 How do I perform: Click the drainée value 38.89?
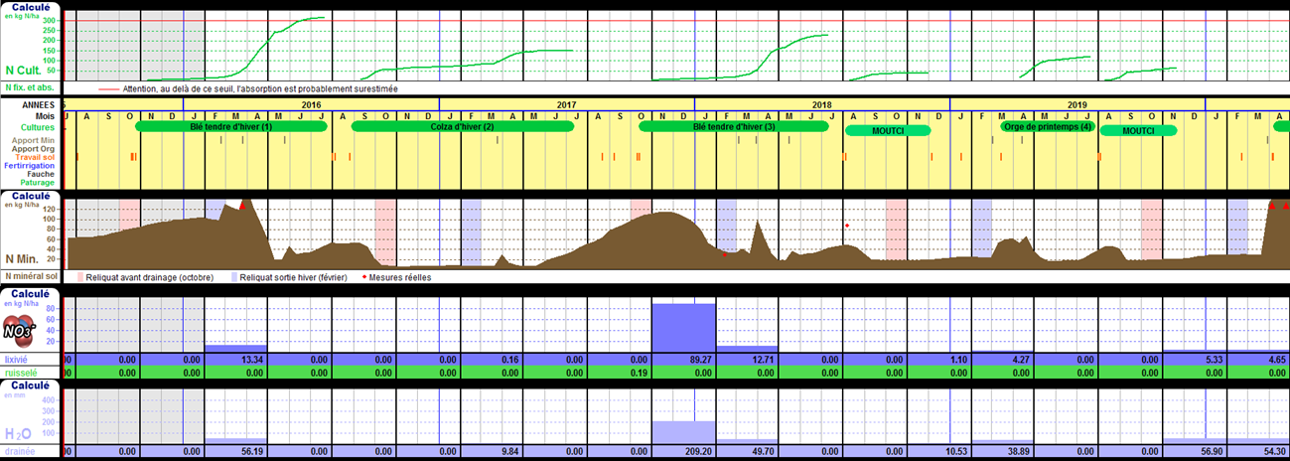[x=1022, y=452]
